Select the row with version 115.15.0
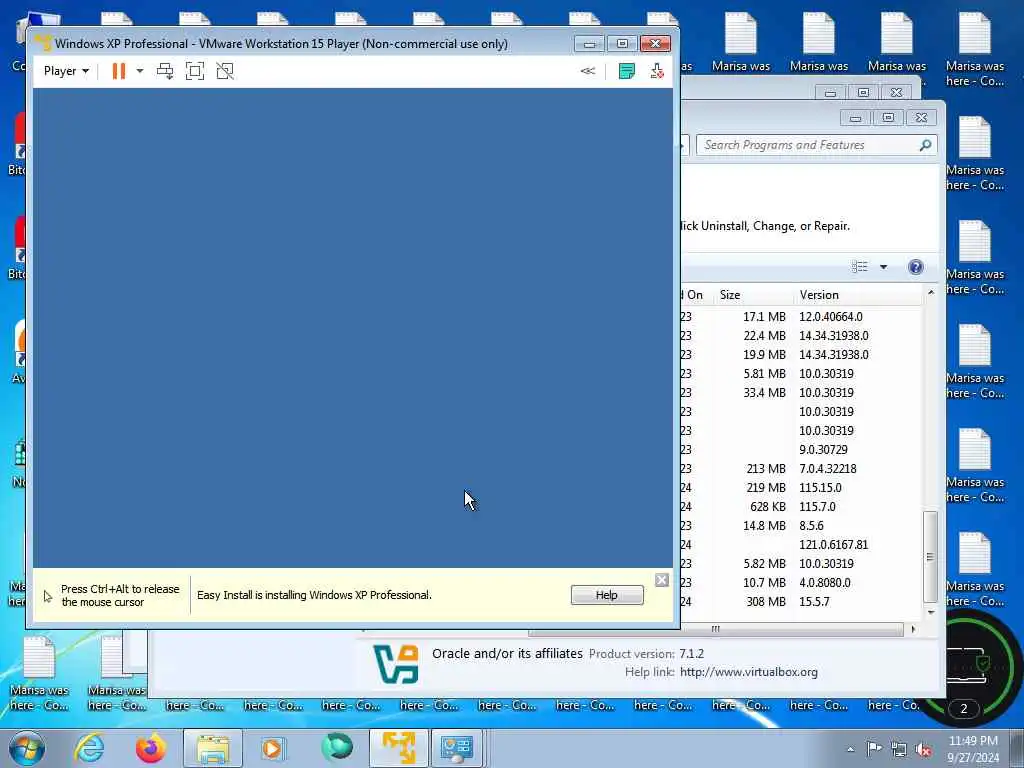This screenshot has height=768, width=1024. point(801,487)
